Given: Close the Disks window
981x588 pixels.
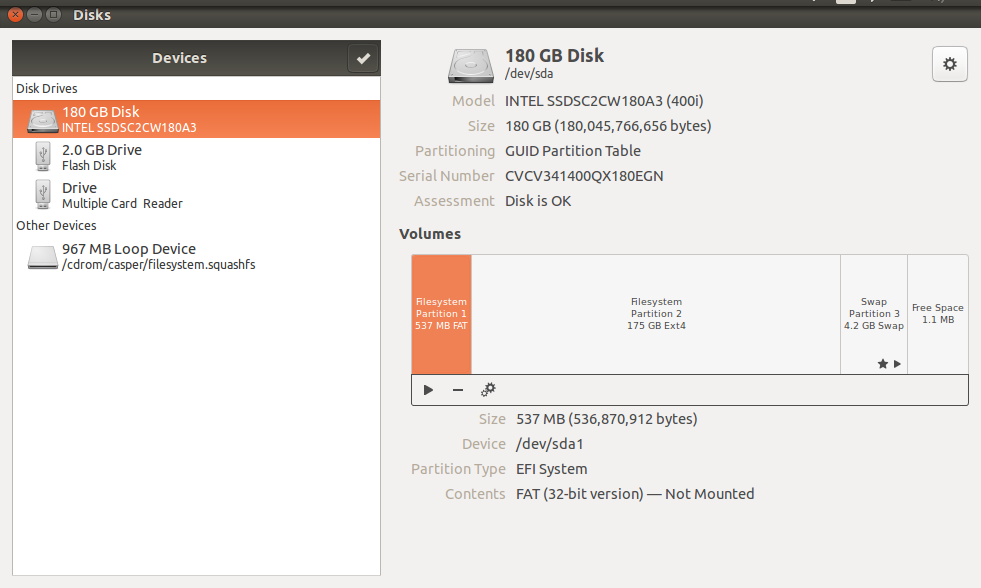Looking at the screenshot, I should [x=16, y=14].
